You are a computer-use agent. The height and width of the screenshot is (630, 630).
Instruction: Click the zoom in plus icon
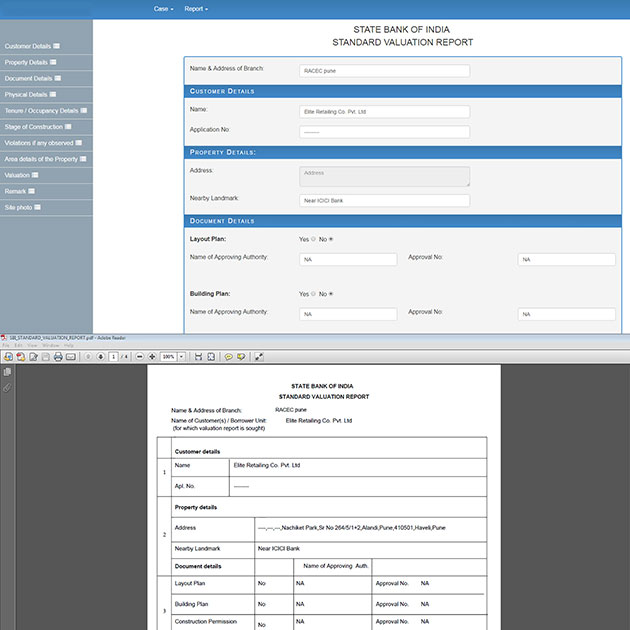[x=152, y=356]
